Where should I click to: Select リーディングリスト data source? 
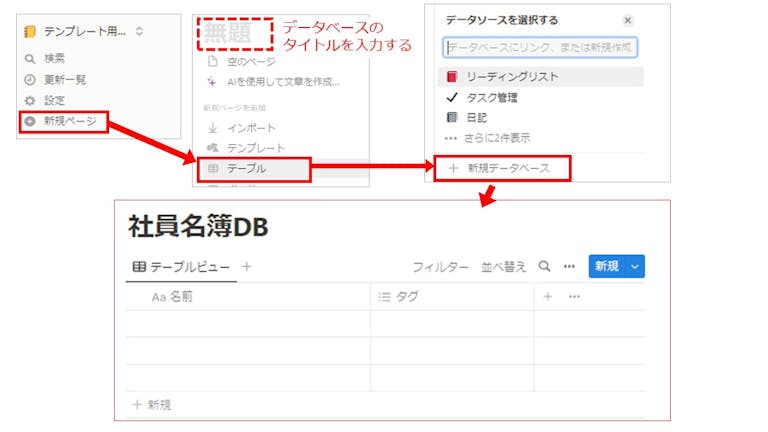pos(540,77)
